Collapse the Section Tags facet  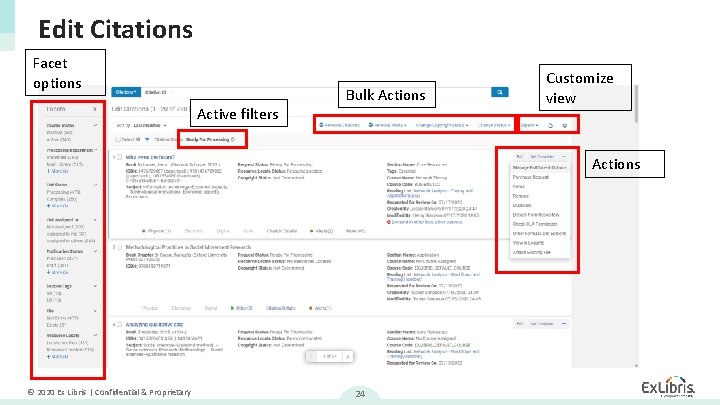96,286
